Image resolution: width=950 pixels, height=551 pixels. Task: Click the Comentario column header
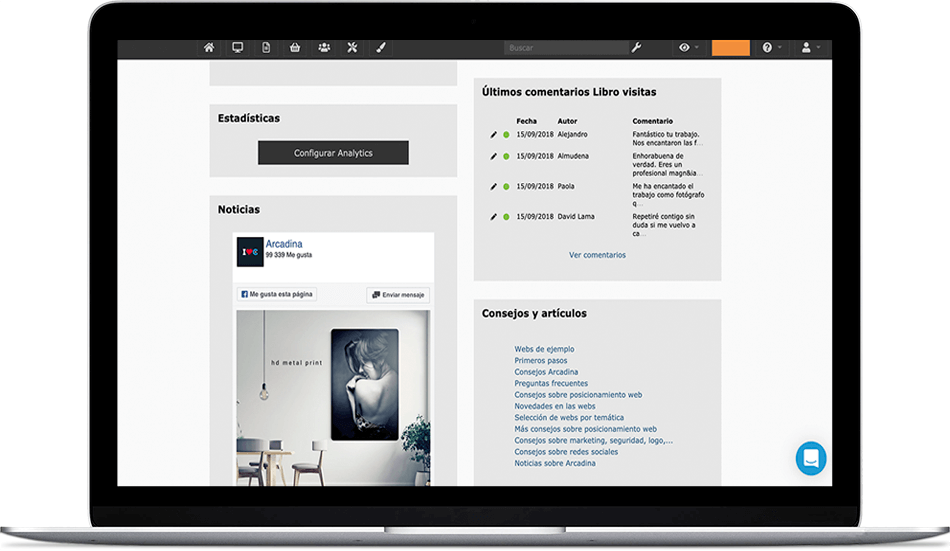click(x=653, y=121)
